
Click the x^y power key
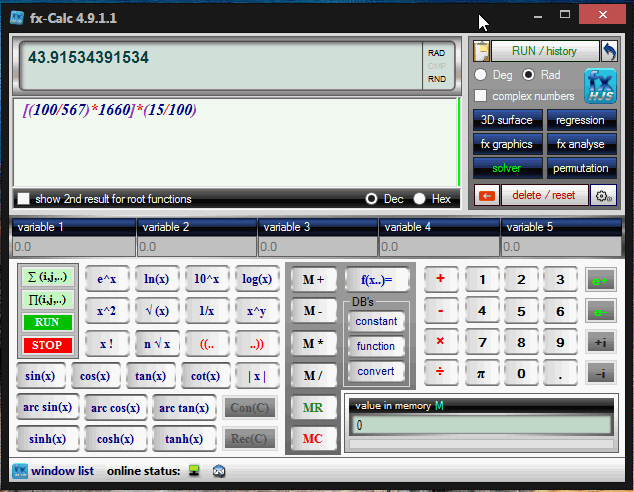tap(257, 311)
